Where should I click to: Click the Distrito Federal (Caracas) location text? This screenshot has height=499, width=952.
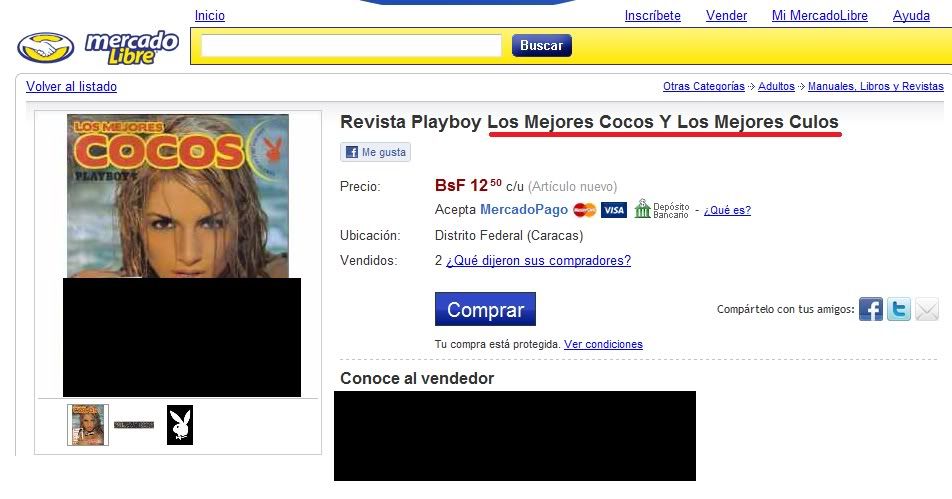coord(509,236)
